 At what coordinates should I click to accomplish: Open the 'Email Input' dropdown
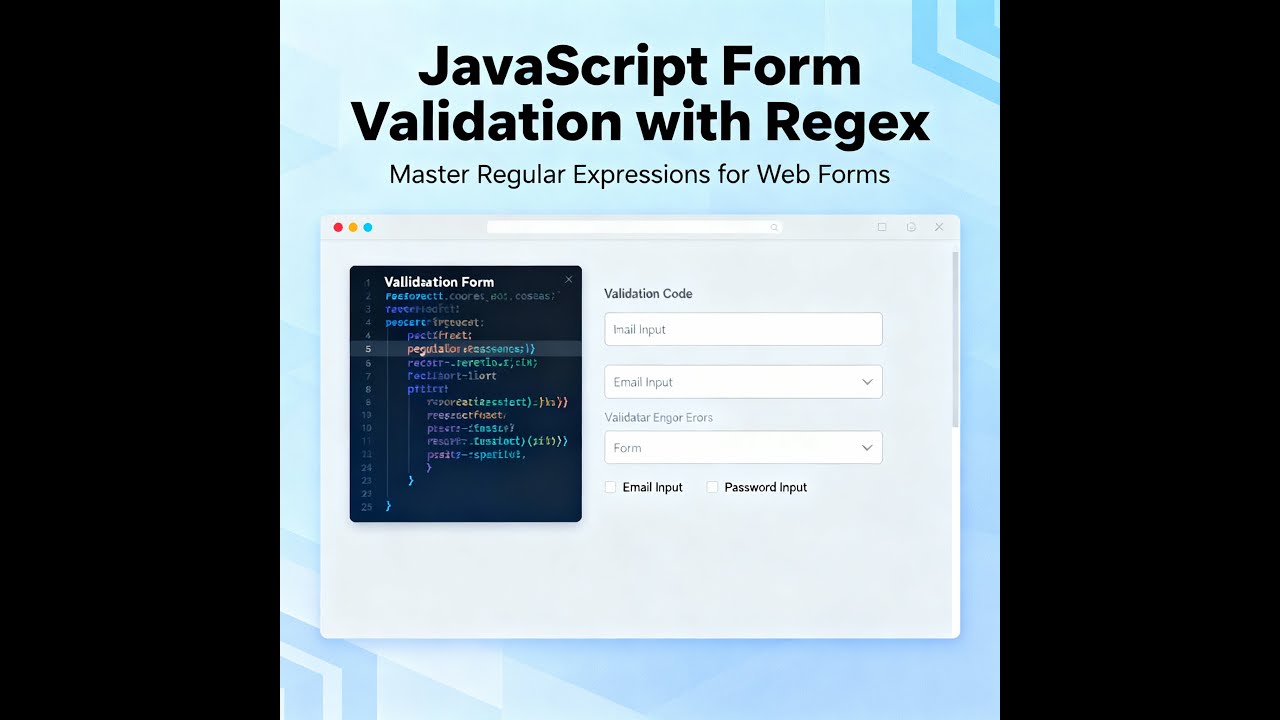click(x=743, y=382)
